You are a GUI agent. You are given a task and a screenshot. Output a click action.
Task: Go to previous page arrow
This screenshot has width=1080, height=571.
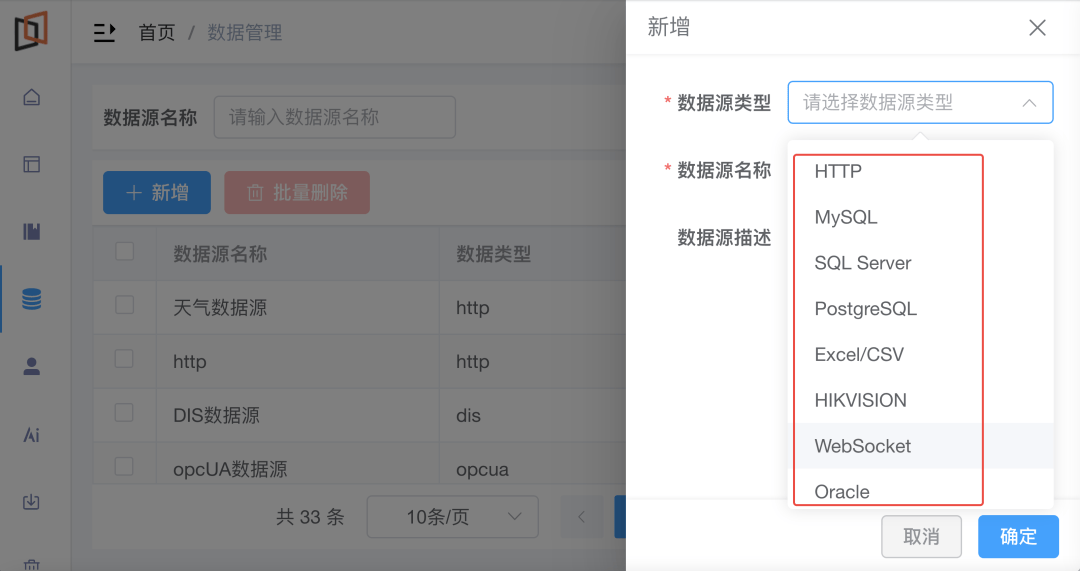point(581,517)
